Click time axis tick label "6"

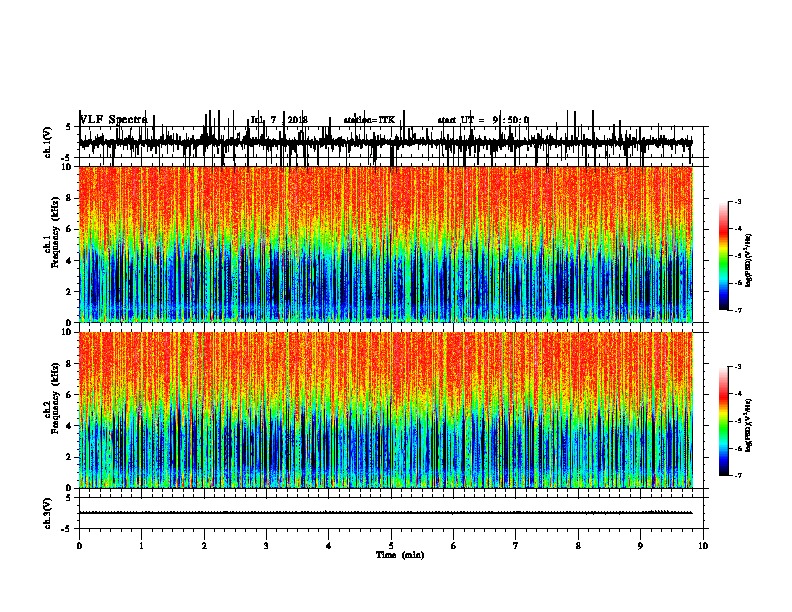pos(454,546)
